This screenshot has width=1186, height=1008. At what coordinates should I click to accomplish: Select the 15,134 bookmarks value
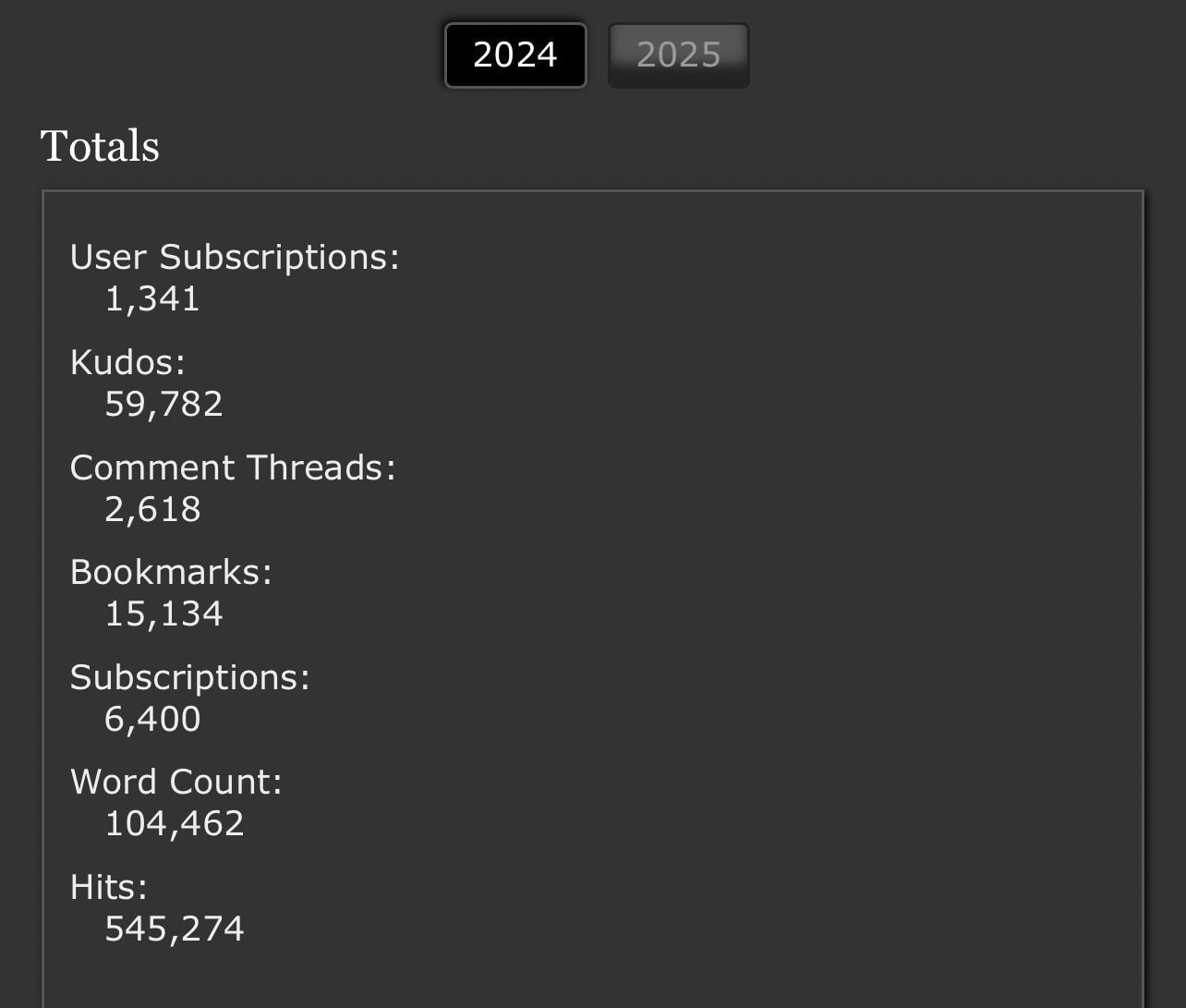[163, 614]
